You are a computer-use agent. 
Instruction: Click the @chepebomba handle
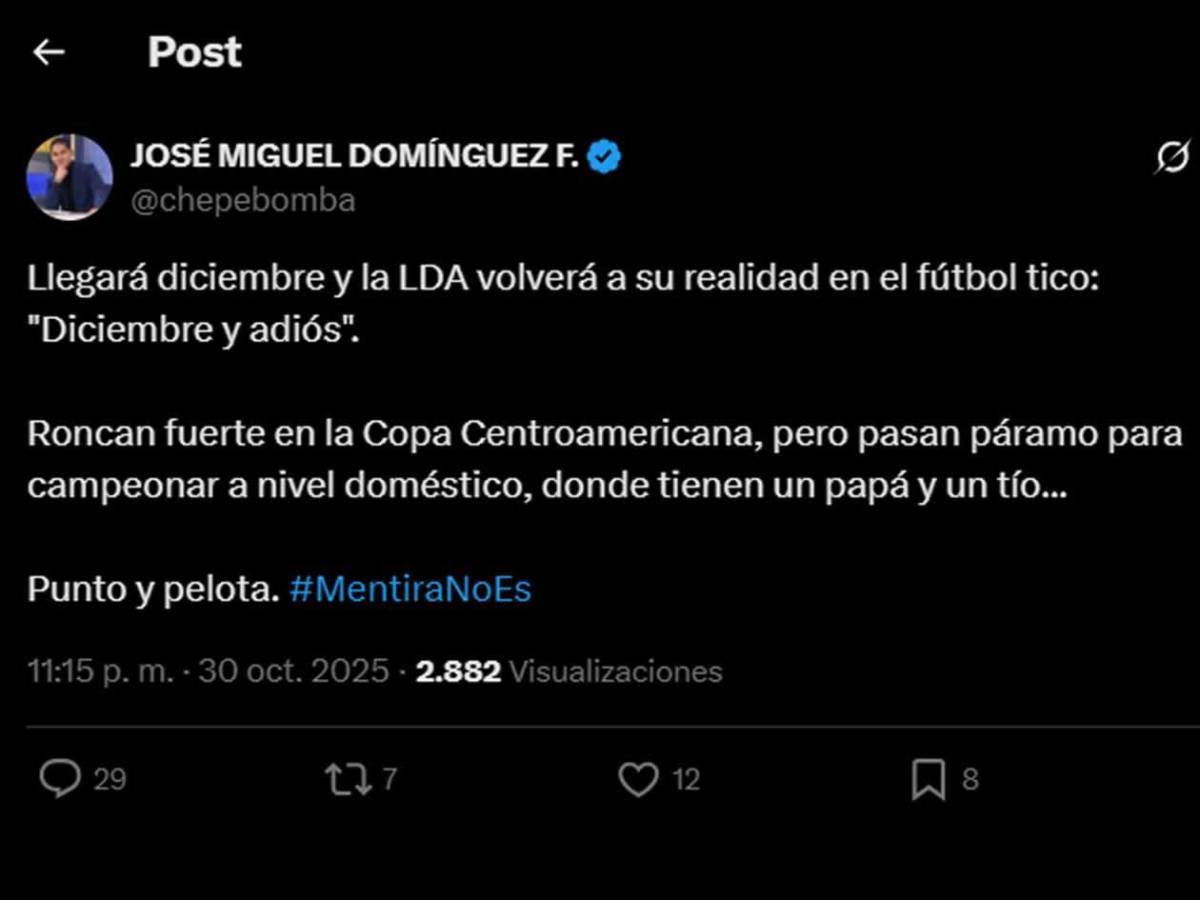coord(243,199)
